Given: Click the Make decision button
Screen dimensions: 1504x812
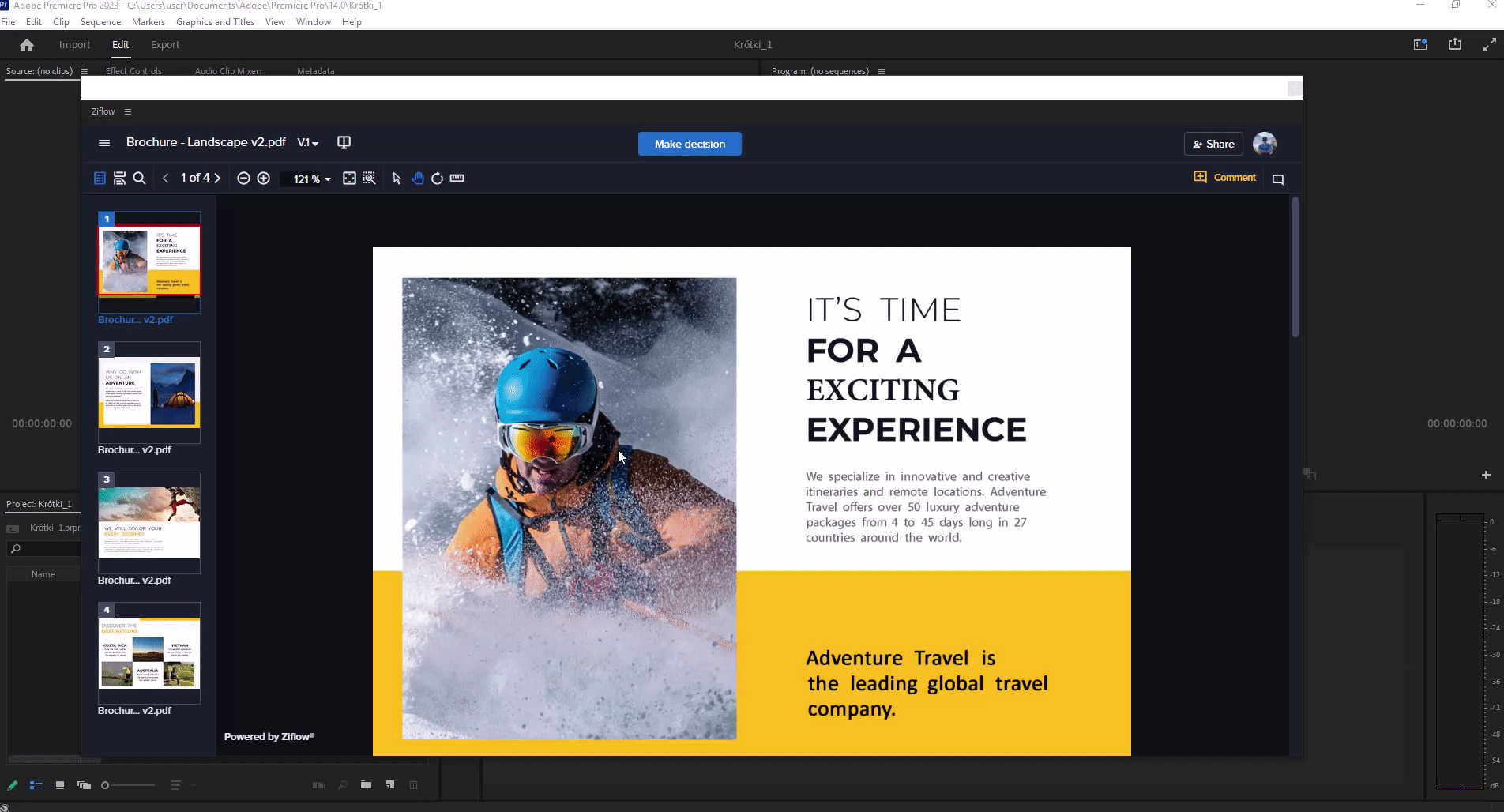Looking at the screenshot, I should point(690,144).
